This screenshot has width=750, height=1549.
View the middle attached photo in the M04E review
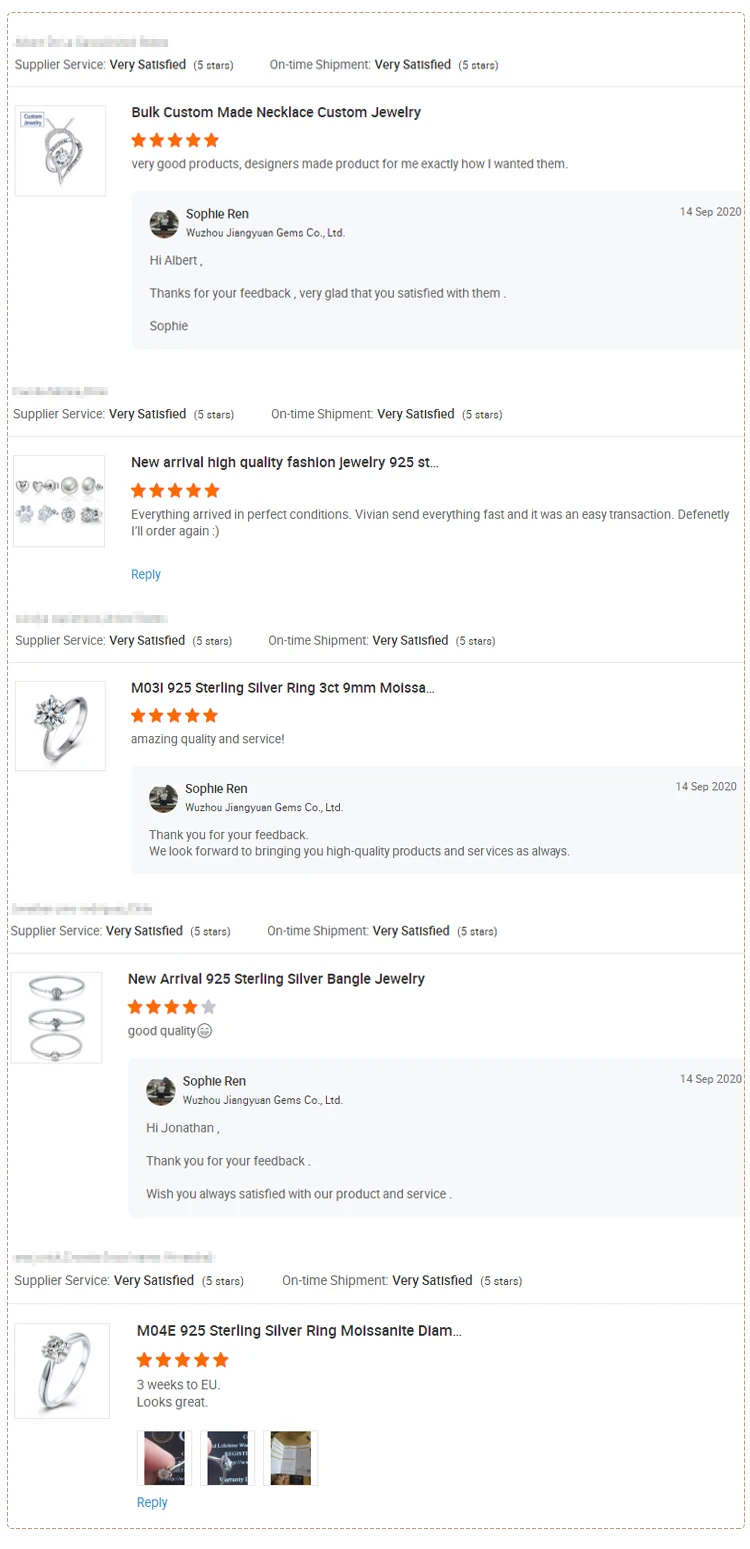227,1457
